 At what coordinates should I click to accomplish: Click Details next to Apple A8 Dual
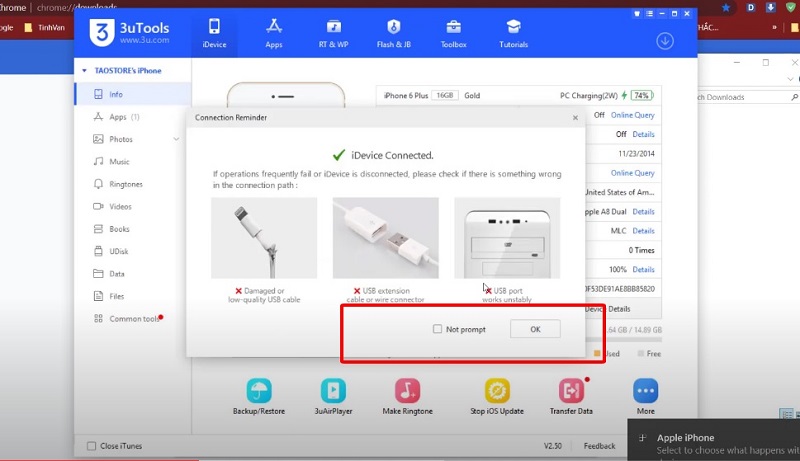(643, 212)
